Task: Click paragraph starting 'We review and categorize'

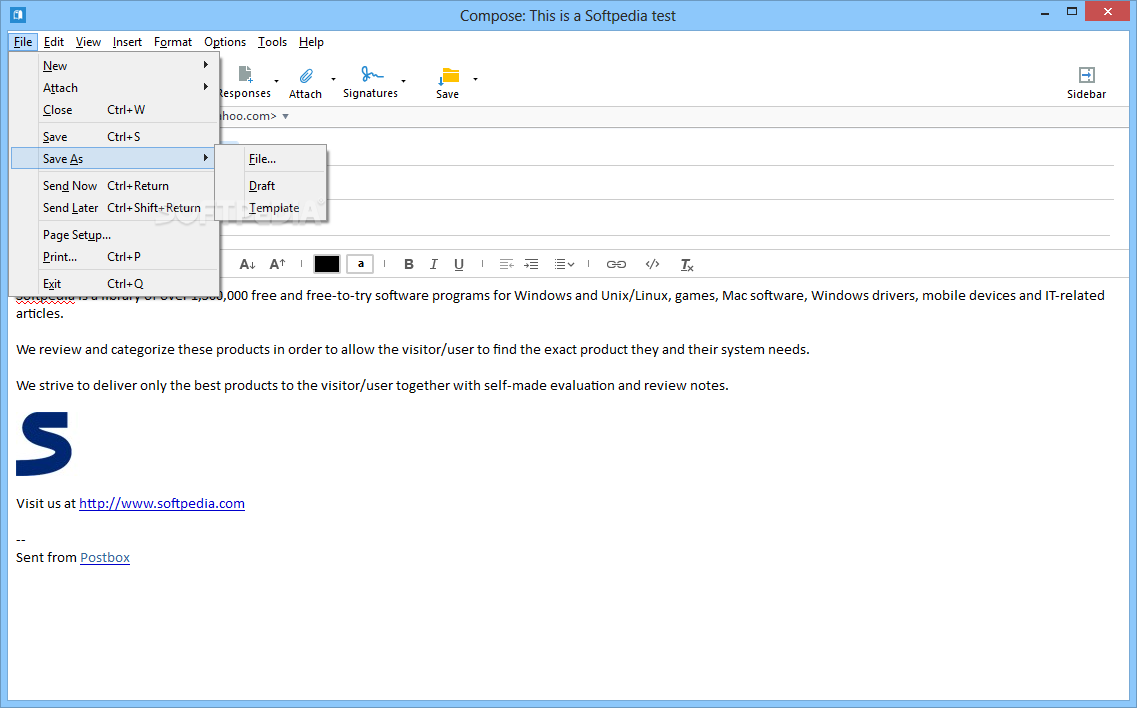Action: tap(413, 350)
